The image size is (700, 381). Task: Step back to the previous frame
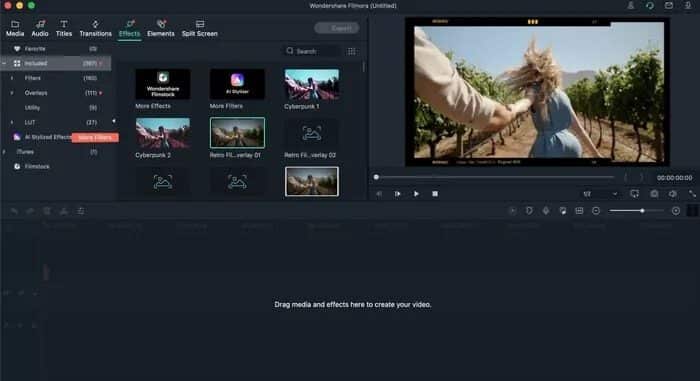(379, 194)
